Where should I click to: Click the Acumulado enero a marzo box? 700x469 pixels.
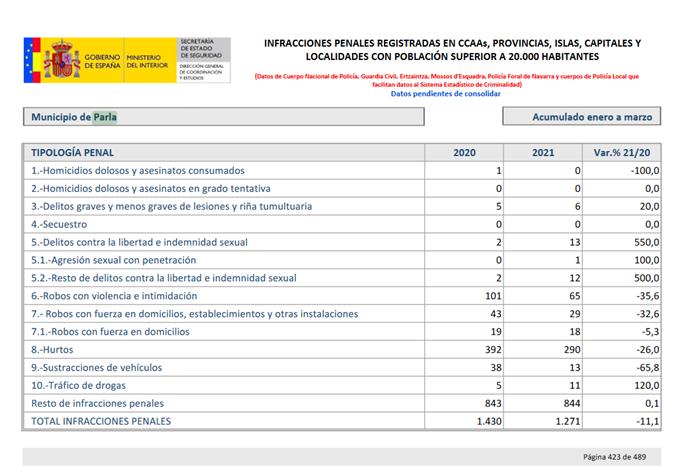coord(583,117)
